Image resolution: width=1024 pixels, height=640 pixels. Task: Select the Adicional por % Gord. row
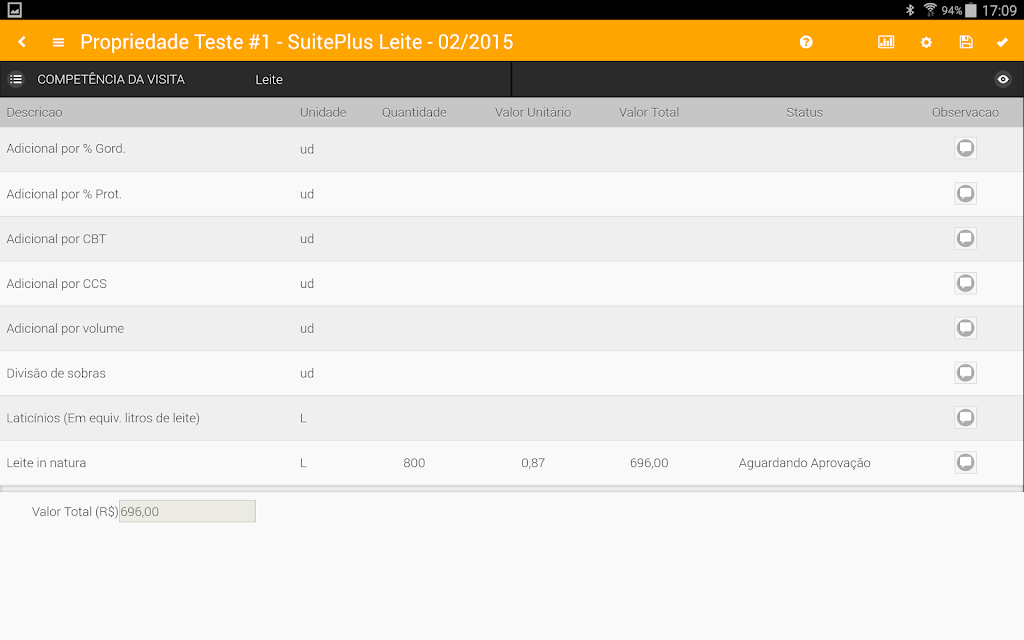[x=511, y=149]
